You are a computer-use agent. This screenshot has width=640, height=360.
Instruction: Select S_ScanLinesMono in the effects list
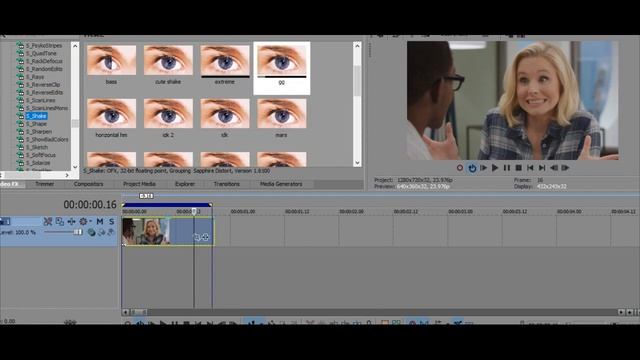click(x=47, y=108)
